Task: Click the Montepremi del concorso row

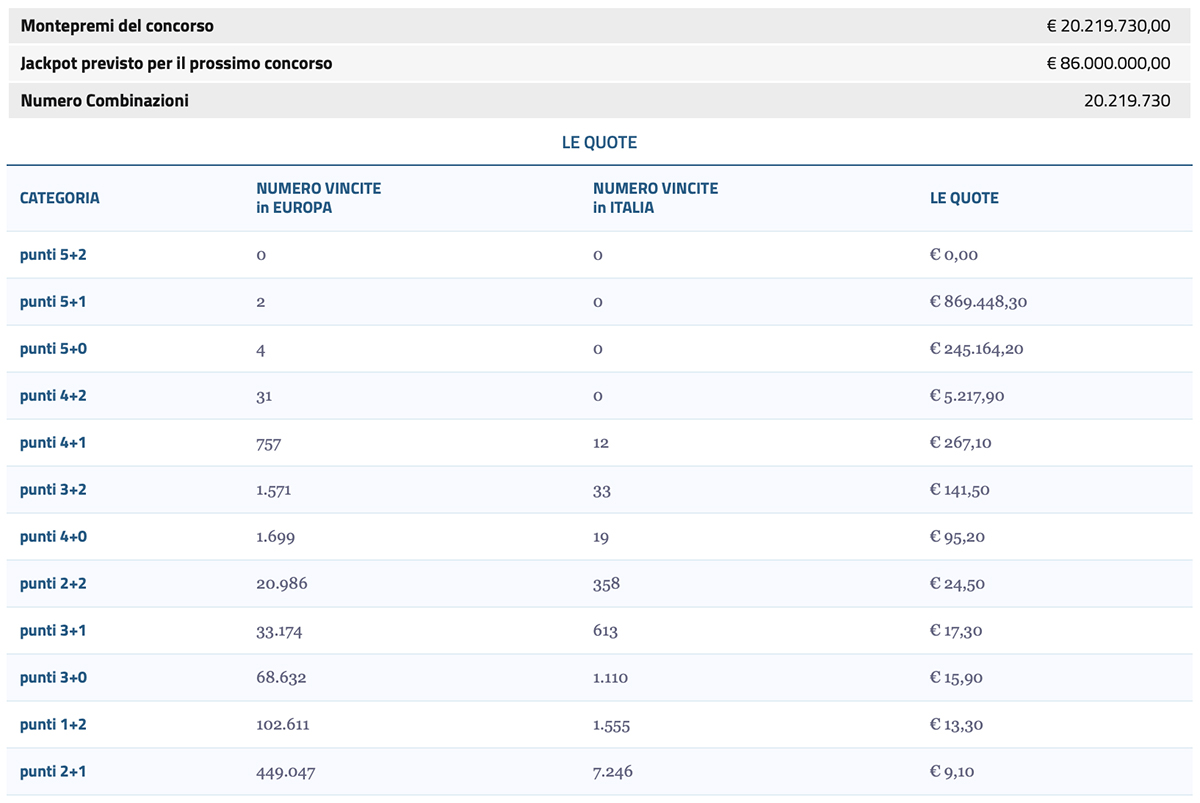Action: click(x=600, y=25)
